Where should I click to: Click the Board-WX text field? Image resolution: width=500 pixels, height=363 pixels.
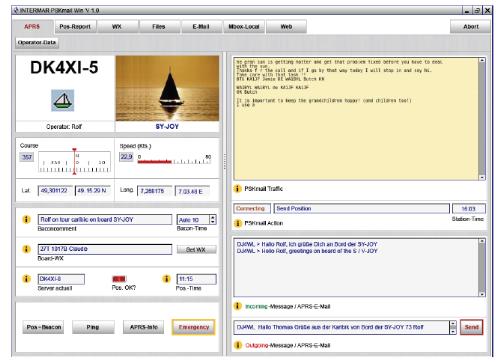coord(105,249)
